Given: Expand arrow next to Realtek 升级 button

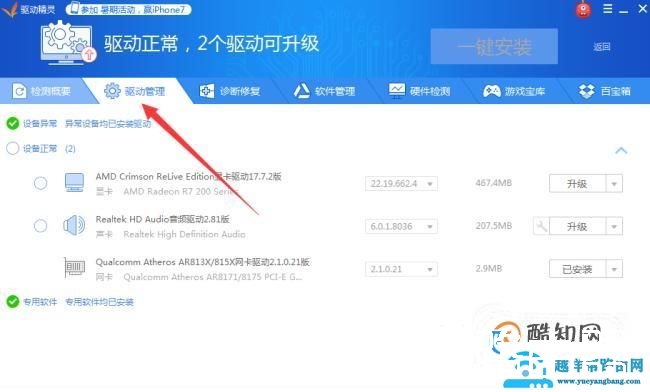Looking at the screenshot, I should pos(614,226).
